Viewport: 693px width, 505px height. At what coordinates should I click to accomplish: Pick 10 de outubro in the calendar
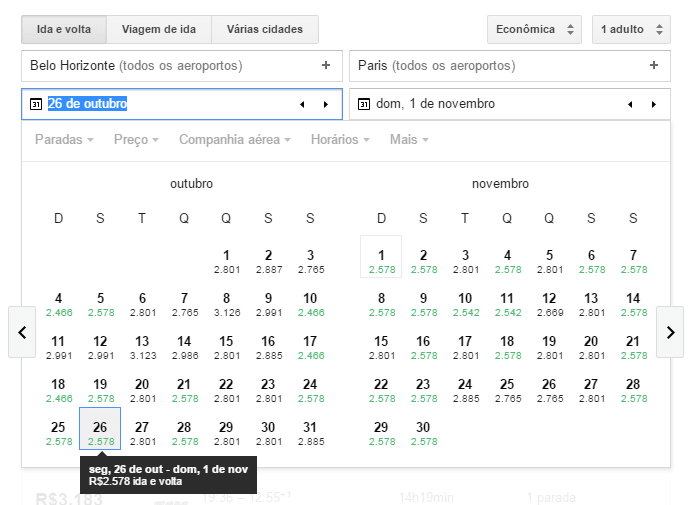click(x=310, y=304)
